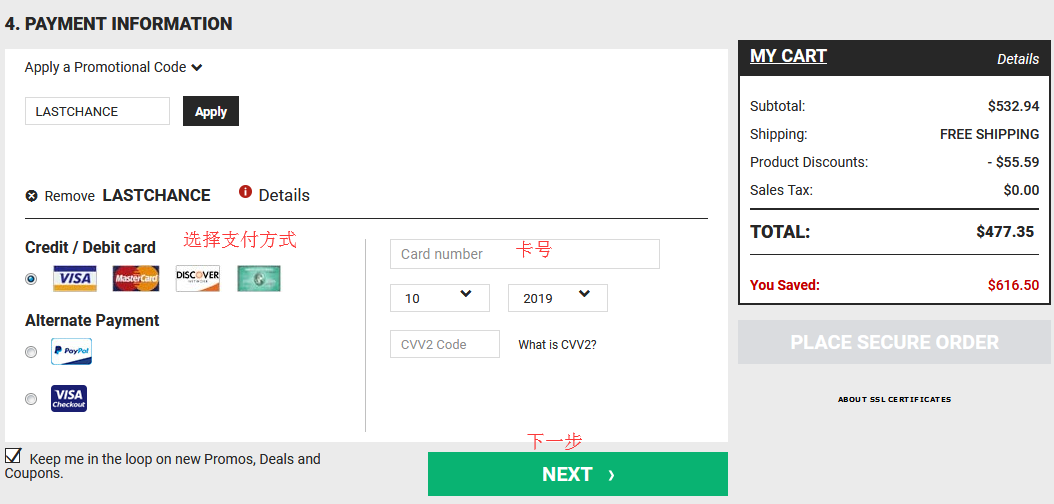Open the expiration month dropdown

440,298
